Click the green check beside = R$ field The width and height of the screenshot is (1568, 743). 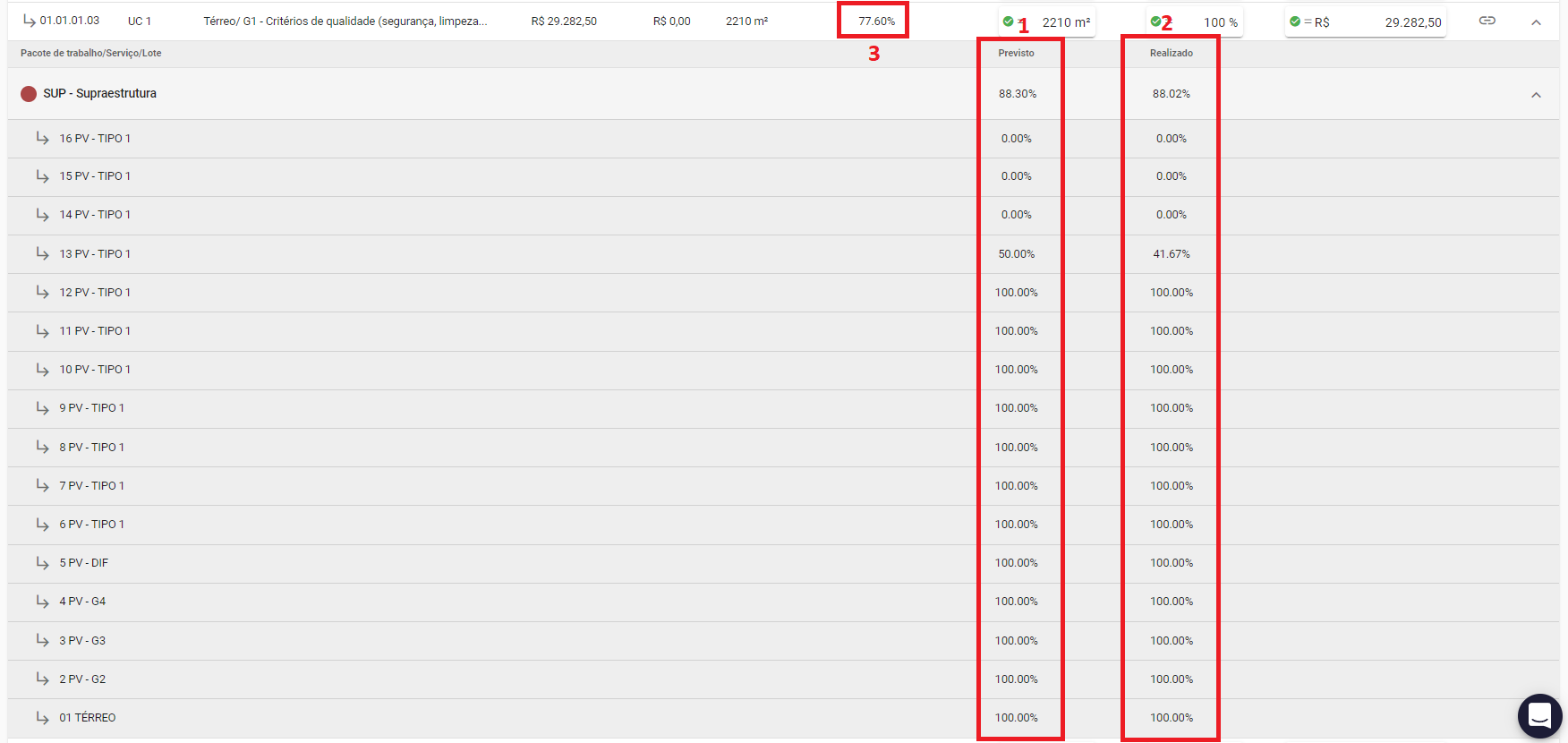tap(1295, 21)
